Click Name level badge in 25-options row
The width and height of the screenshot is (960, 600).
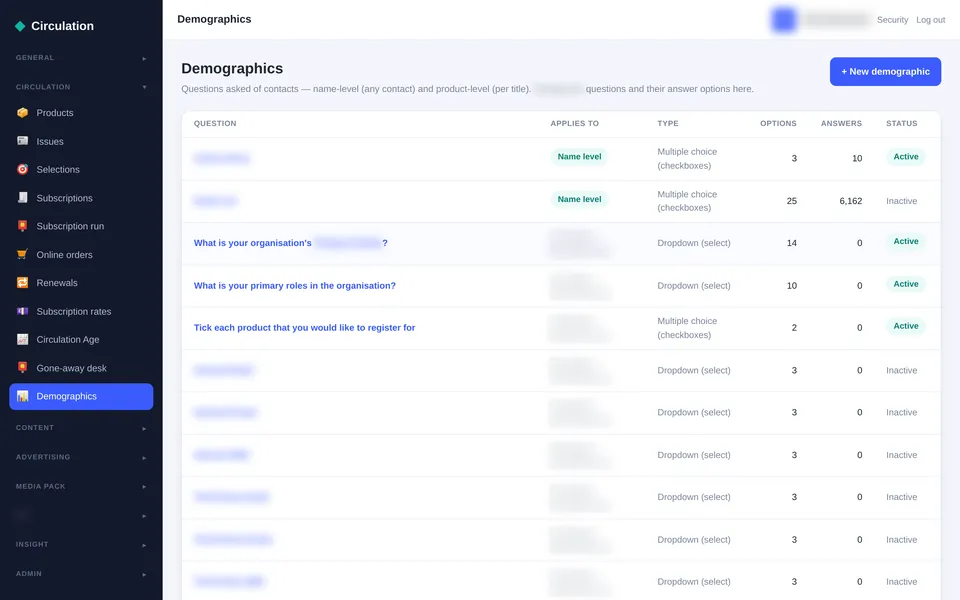click(x=579, y=199)
